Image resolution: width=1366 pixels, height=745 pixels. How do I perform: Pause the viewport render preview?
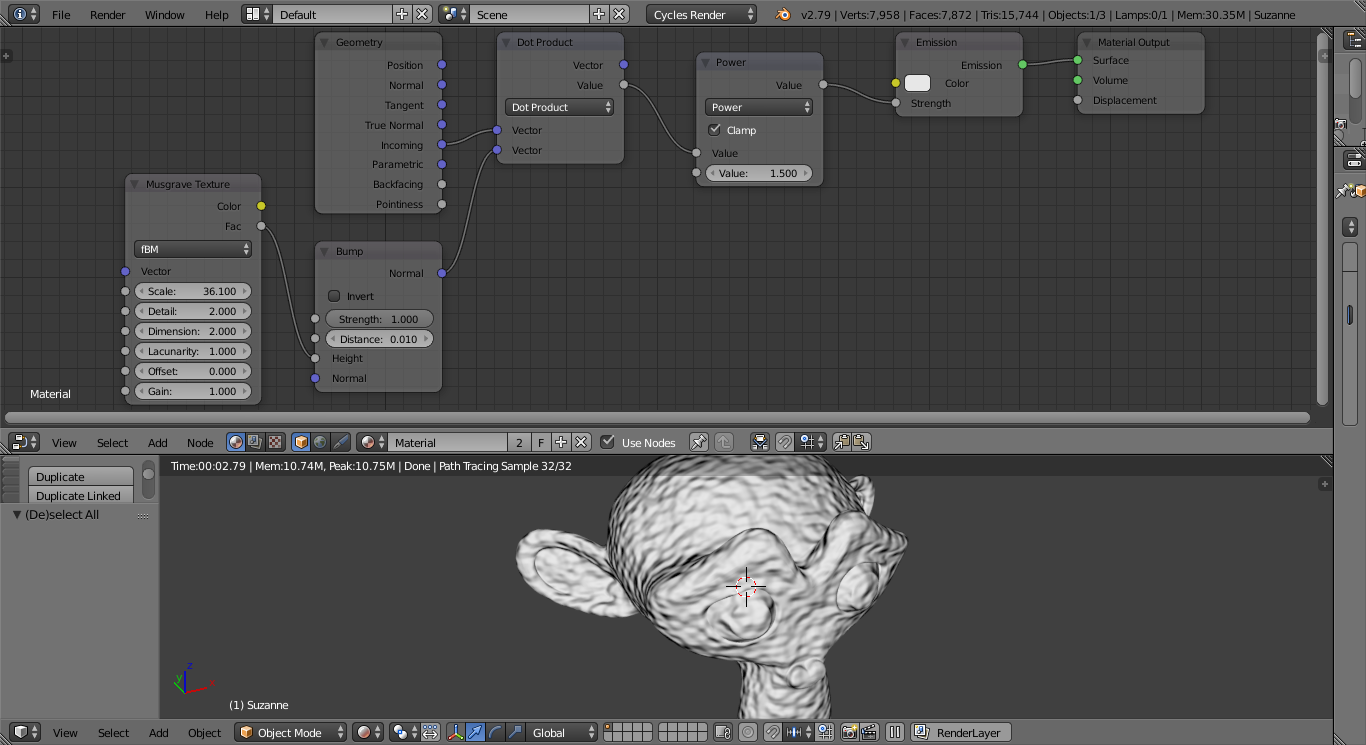pos(895,732)
